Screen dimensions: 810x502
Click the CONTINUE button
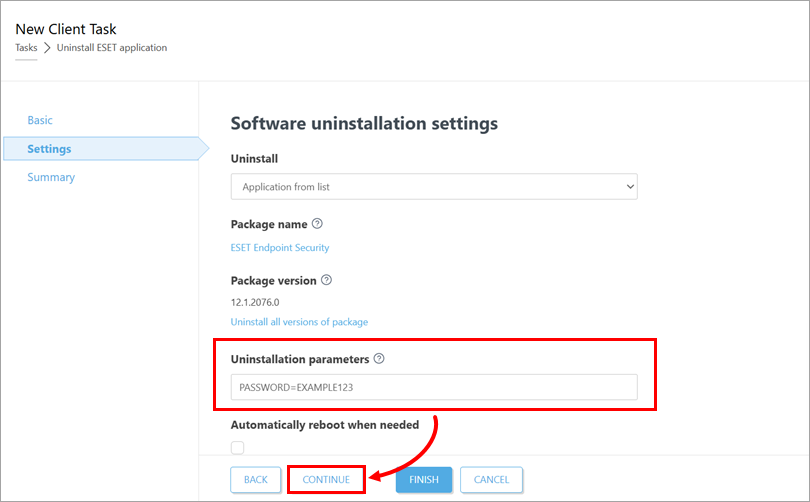pyautogui.click(x=326, y=480)
